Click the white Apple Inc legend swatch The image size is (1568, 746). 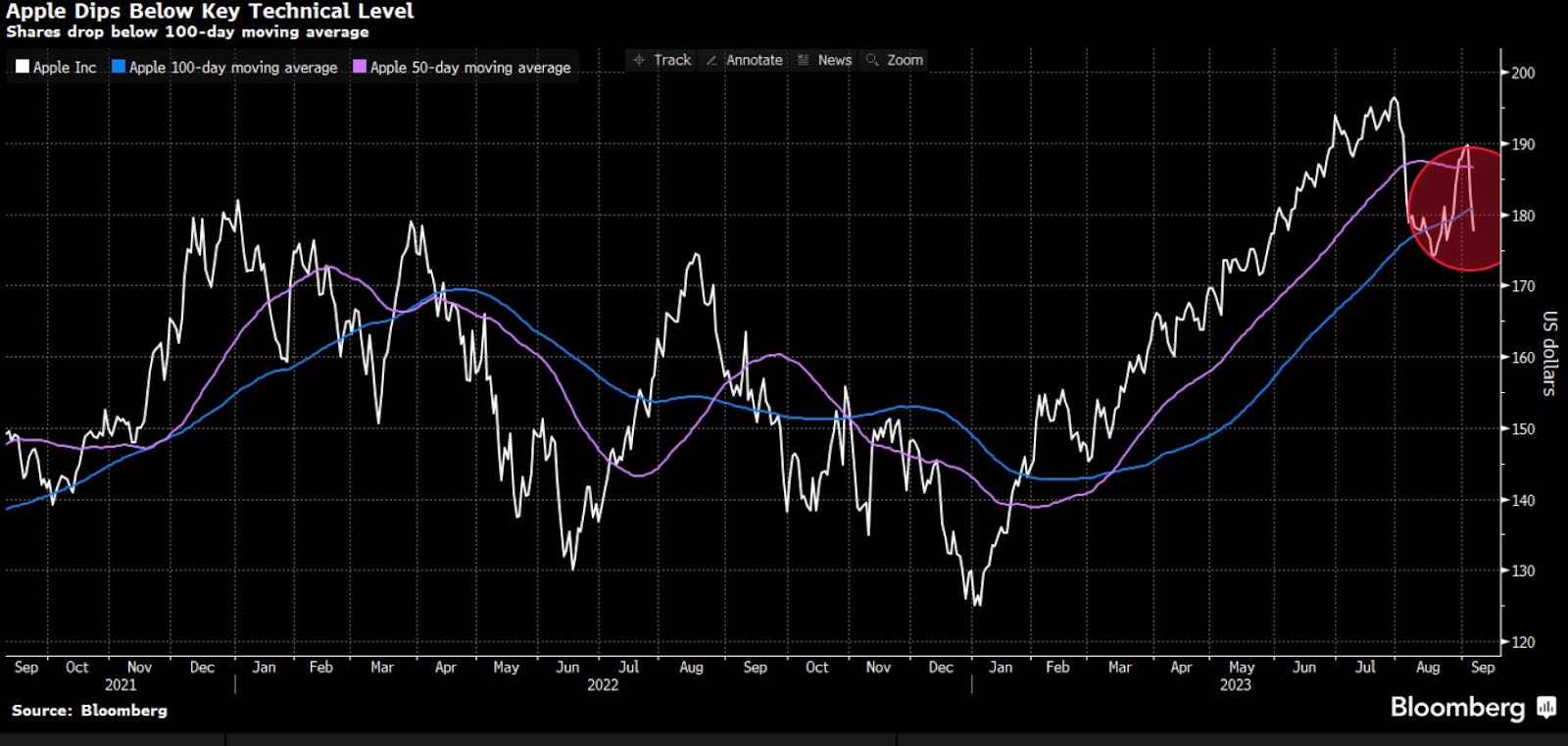click(x=22, y=67)
